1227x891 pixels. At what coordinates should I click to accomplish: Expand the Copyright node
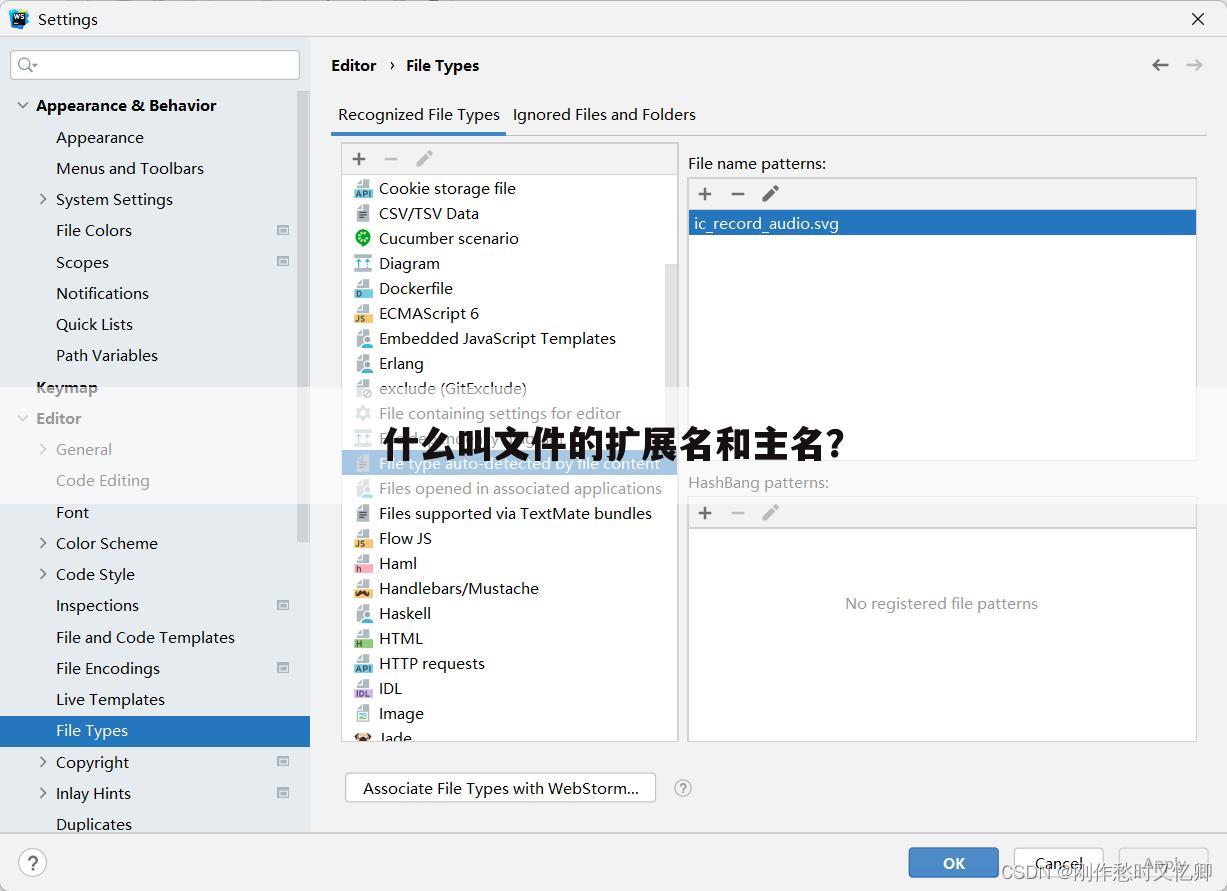click(43, 762)
